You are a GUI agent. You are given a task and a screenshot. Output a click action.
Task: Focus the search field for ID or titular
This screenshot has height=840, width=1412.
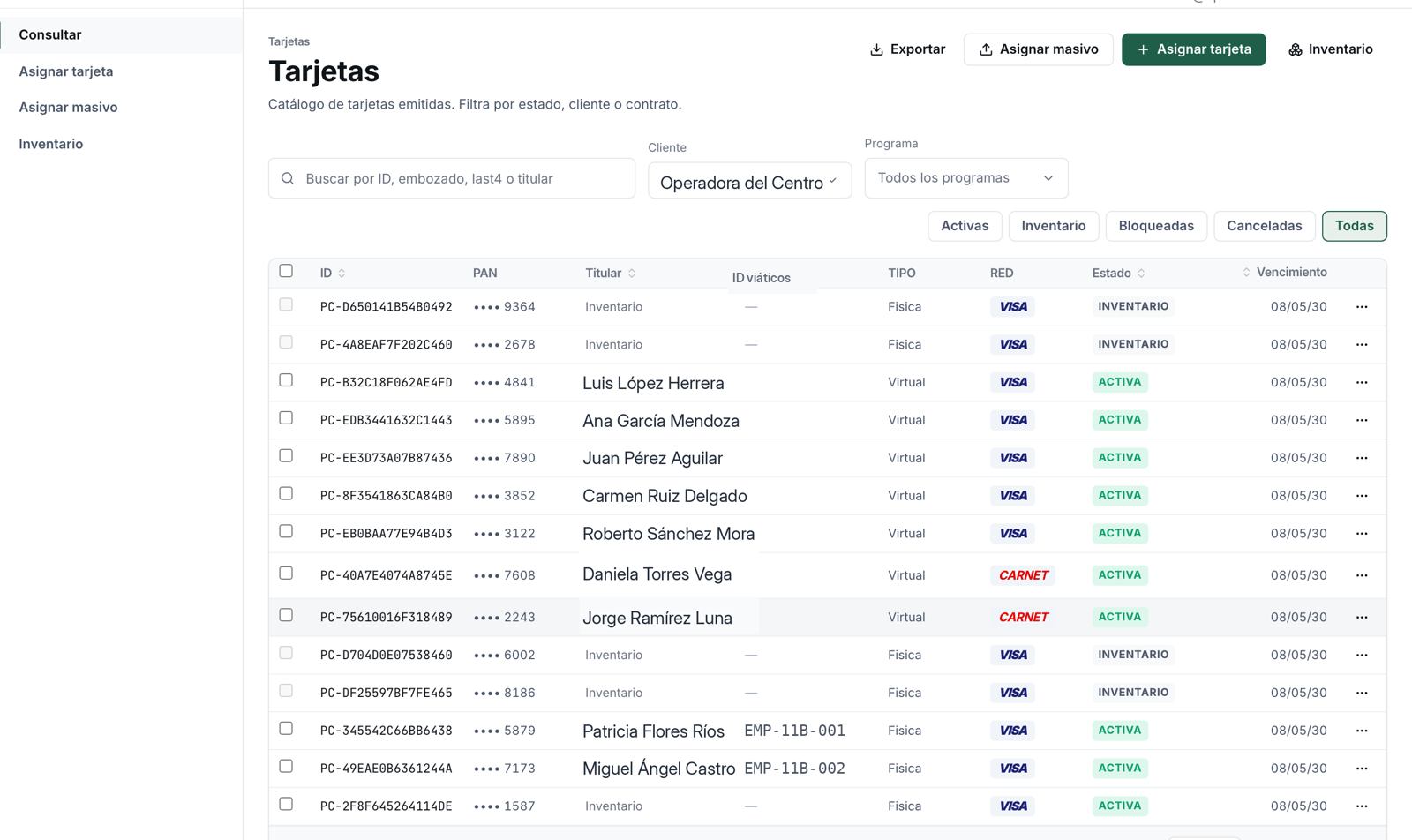tap(452, 178)
